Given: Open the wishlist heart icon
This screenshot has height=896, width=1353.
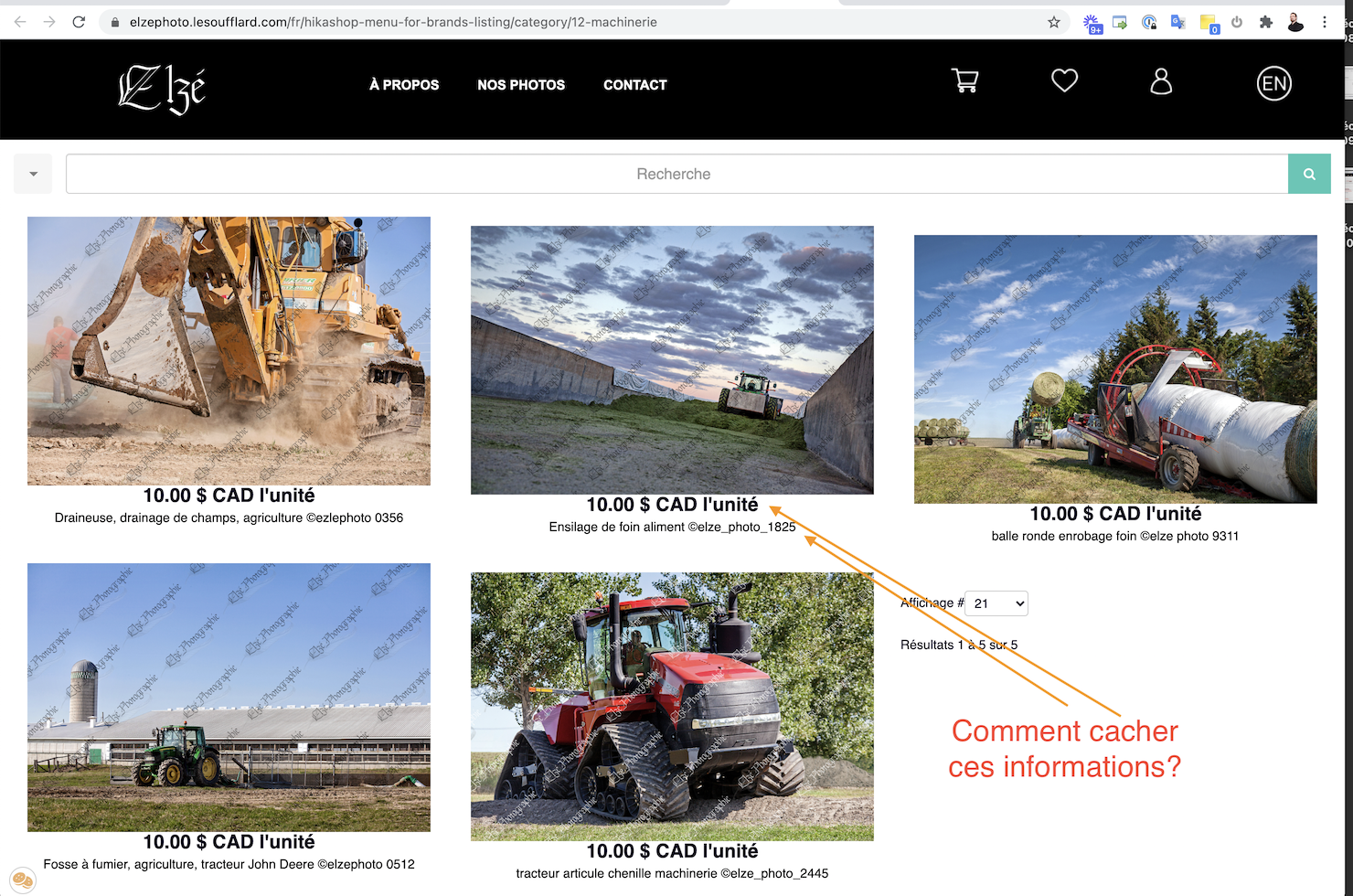Looking at the screenshot, I should 1064,80.
